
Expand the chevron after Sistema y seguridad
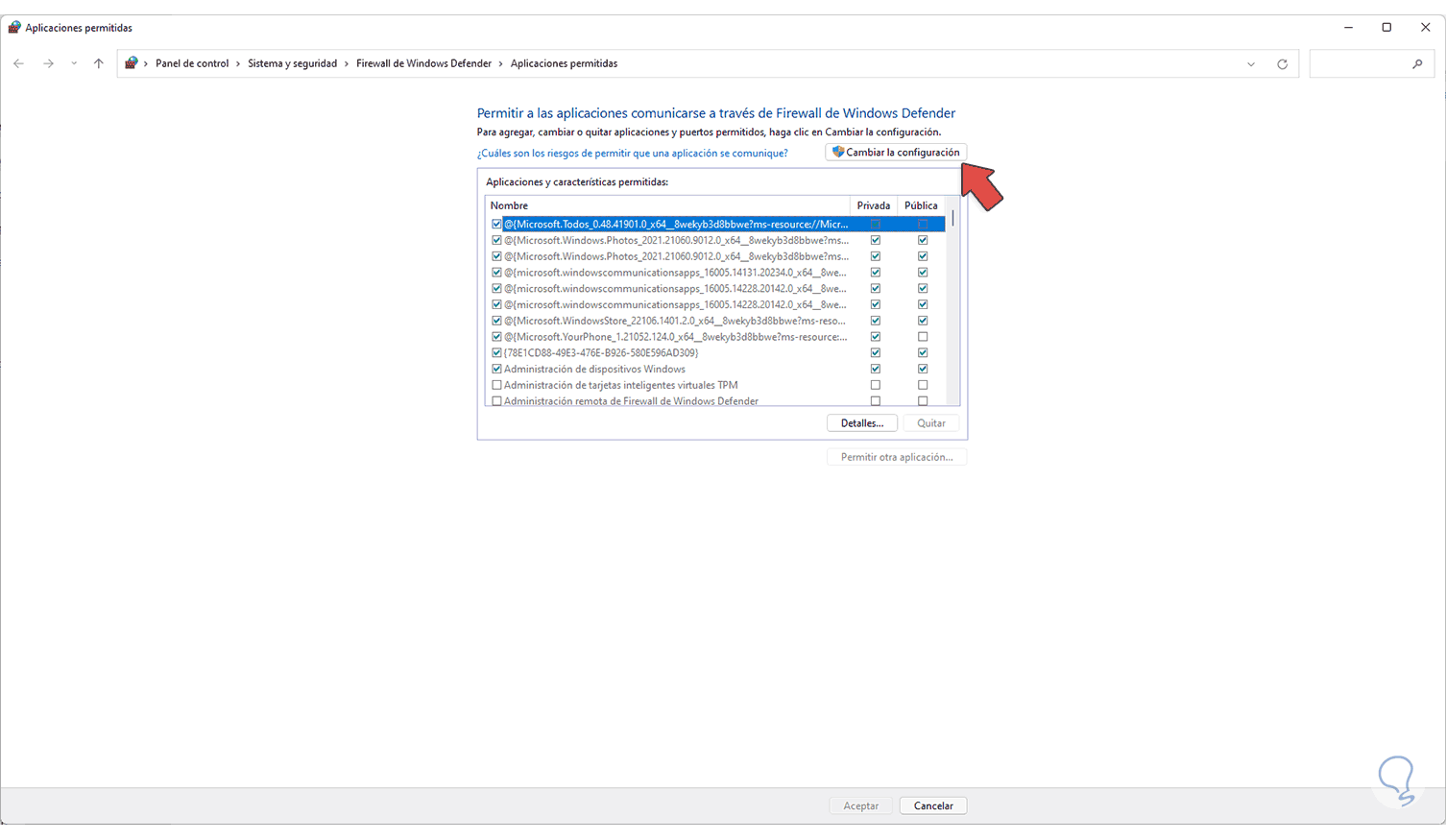(347, 63)
